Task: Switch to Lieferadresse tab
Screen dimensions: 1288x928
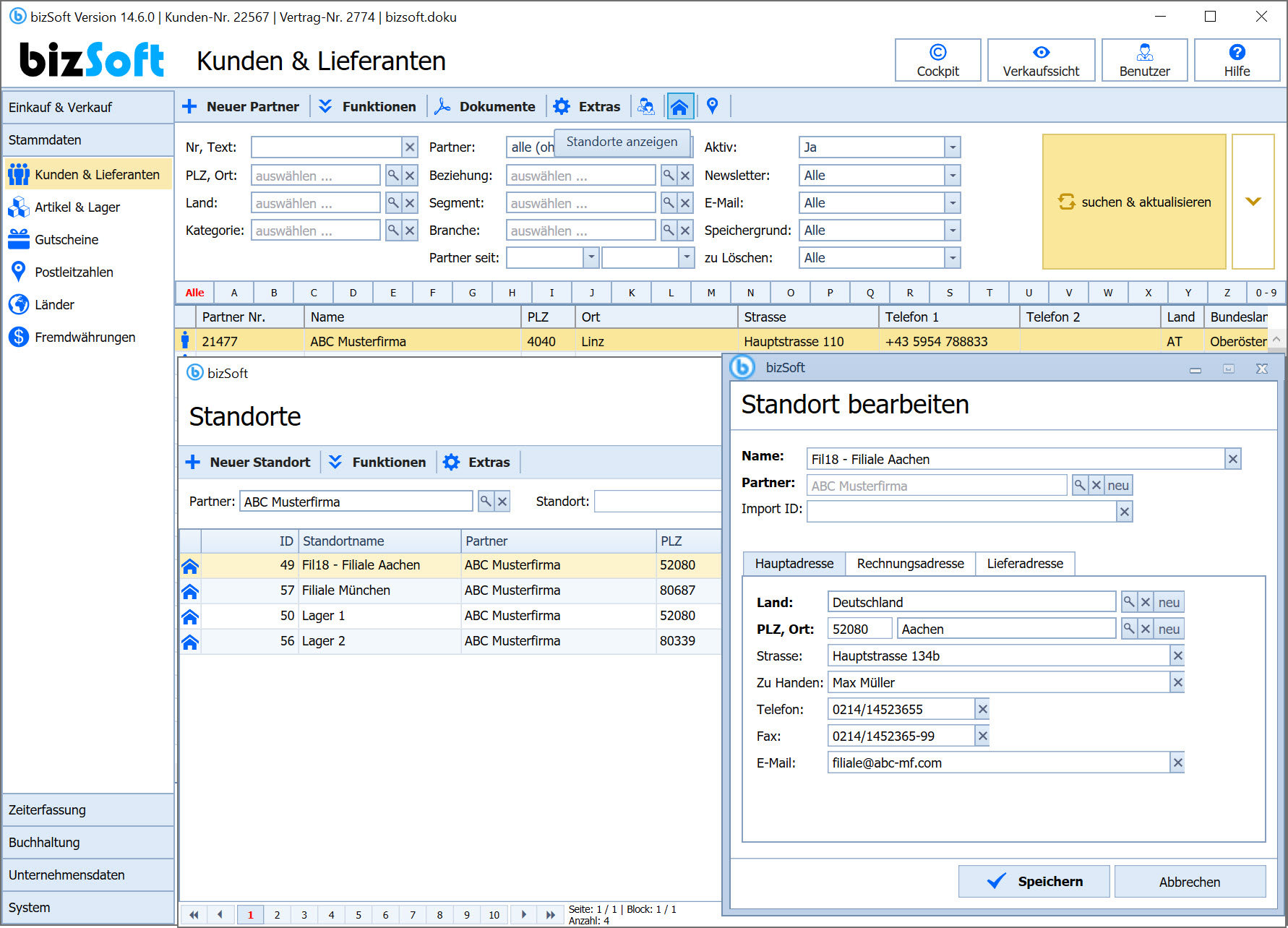Action: pyautogui.click(x=1025, y=564)
